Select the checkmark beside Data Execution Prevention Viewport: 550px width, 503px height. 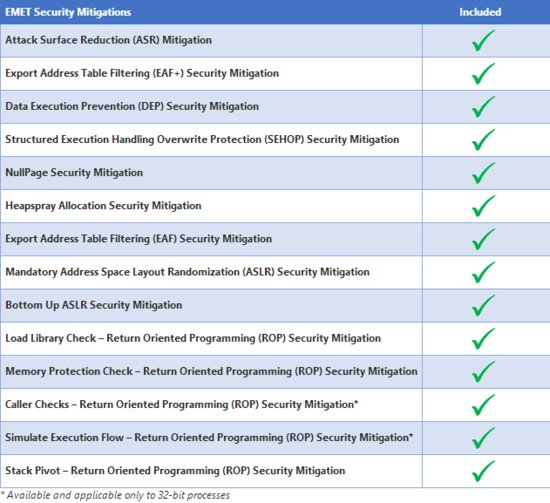(x=483, y=107)
